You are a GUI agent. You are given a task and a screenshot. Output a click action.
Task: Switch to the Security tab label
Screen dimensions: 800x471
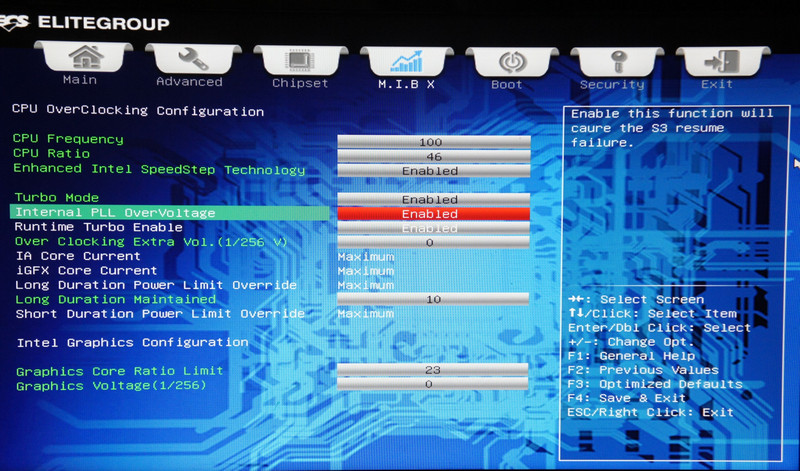612,85
